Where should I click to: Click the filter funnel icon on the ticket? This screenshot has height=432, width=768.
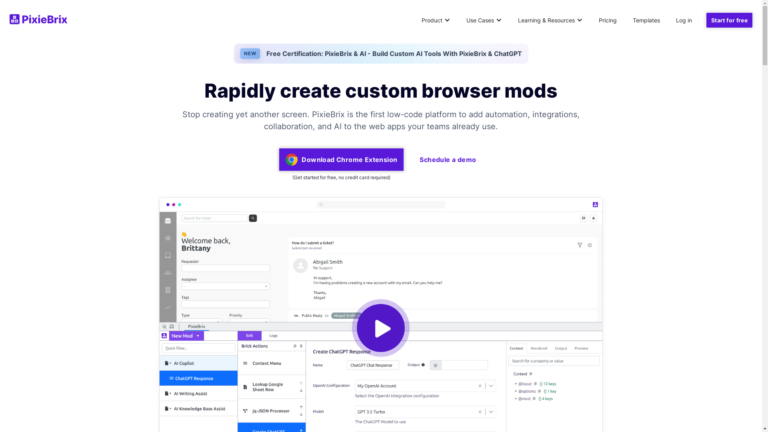[579, 244]
